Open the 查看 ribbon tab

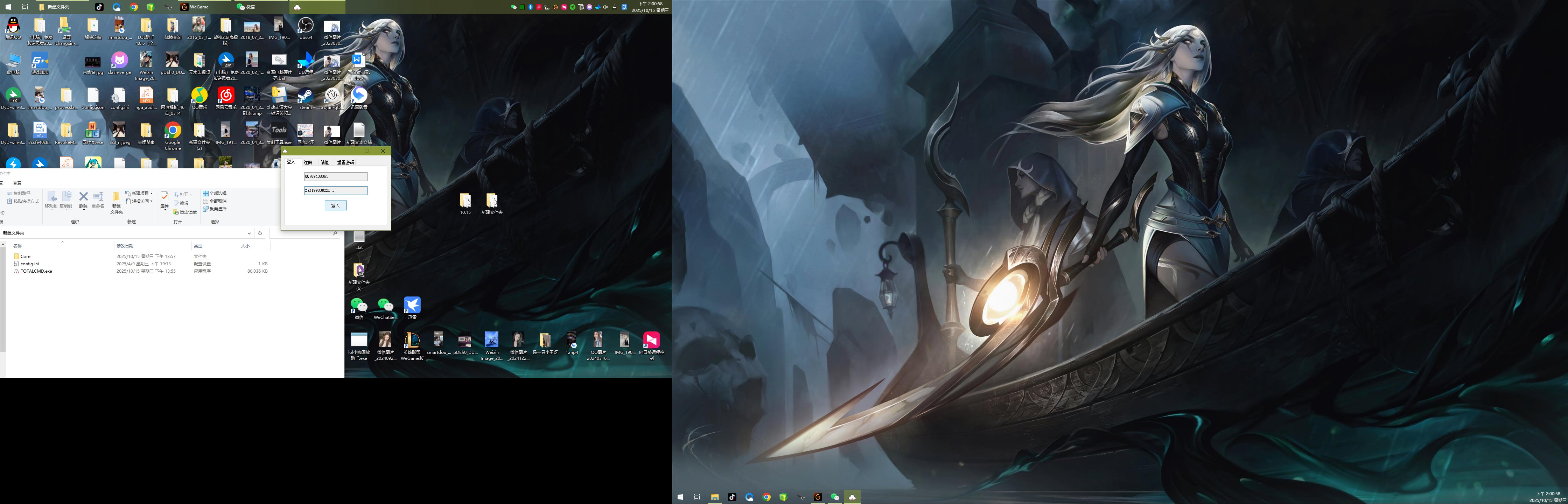coord(17,183)
